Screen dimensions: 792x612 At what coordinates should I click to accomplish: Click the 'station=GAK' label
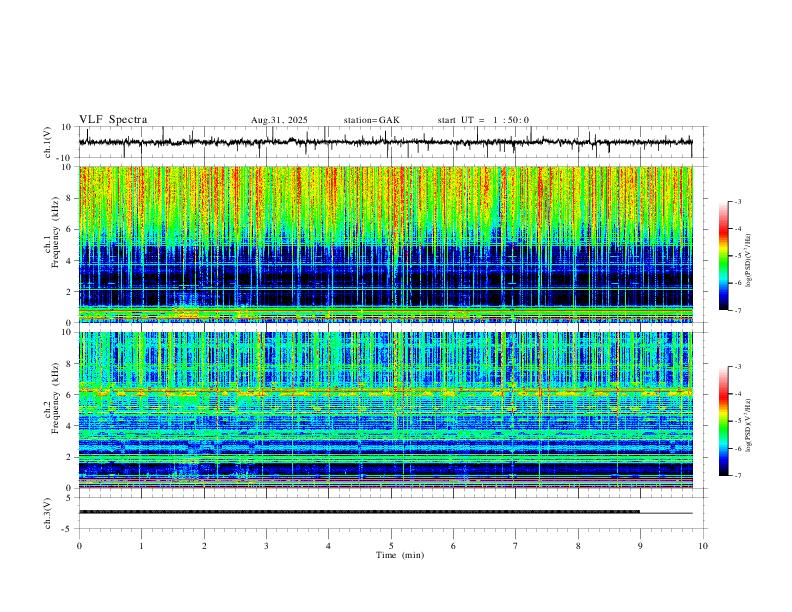point(371,120)
